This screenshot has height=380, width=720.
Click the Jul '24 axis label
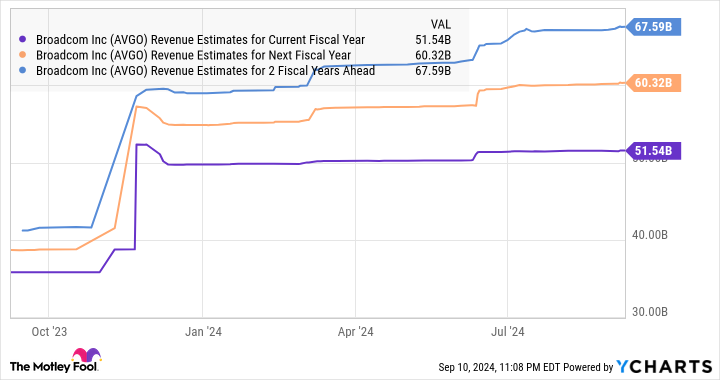click(507, 331)
